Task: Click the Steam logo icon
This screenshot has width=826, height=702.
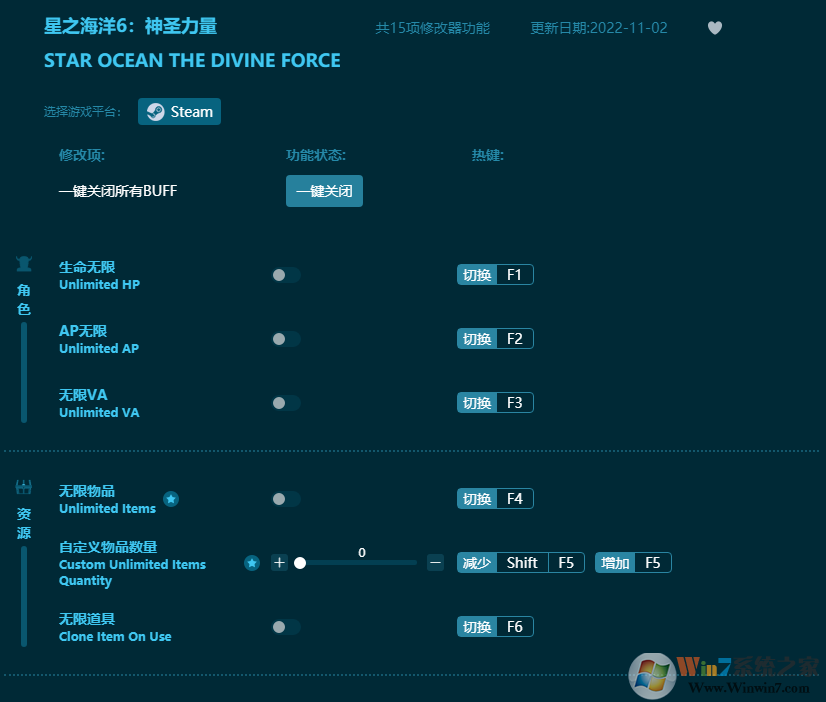Action: tap(155, 112)
